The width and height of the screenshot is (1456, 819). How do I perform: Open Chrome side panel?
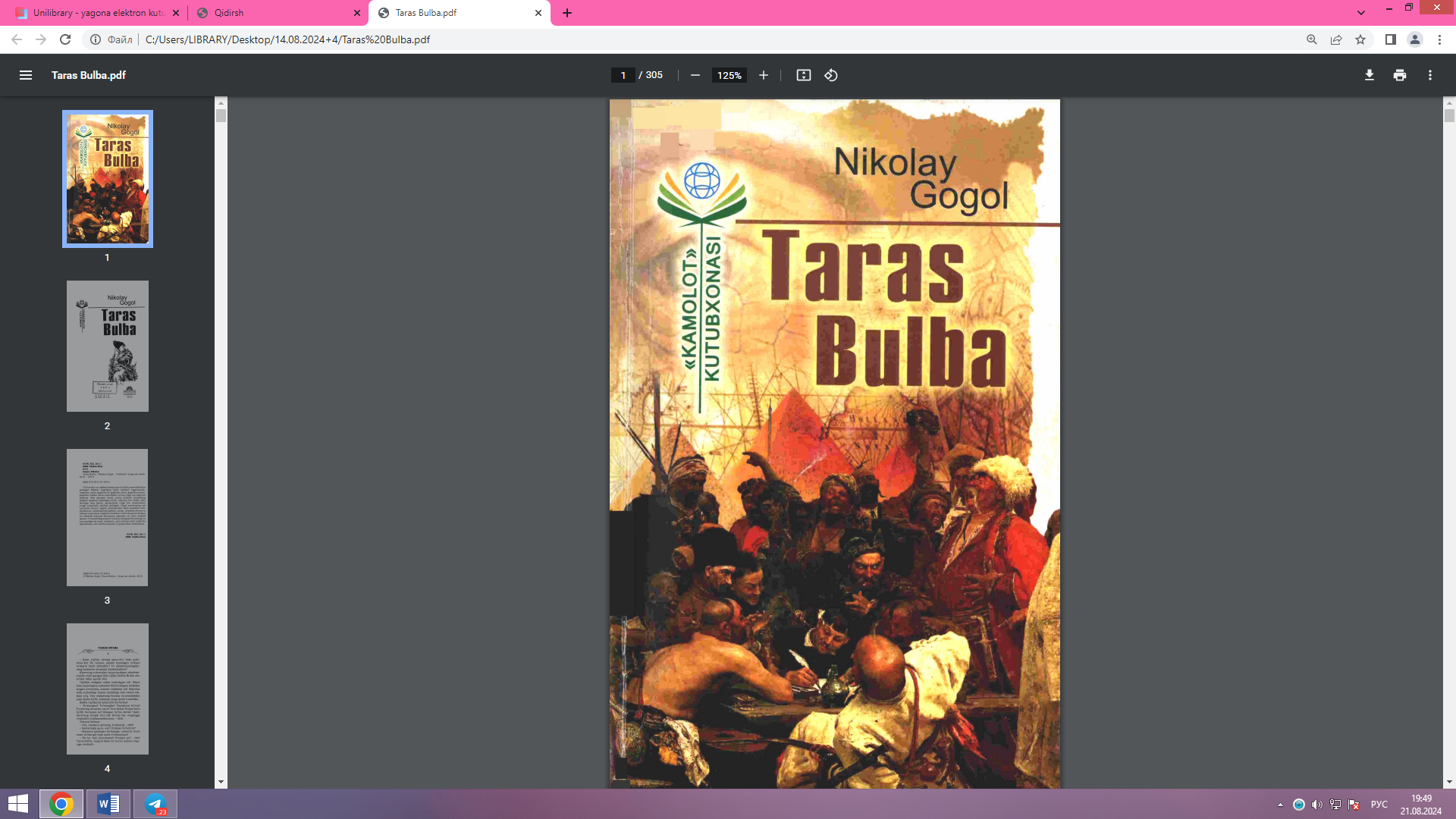1391,39
